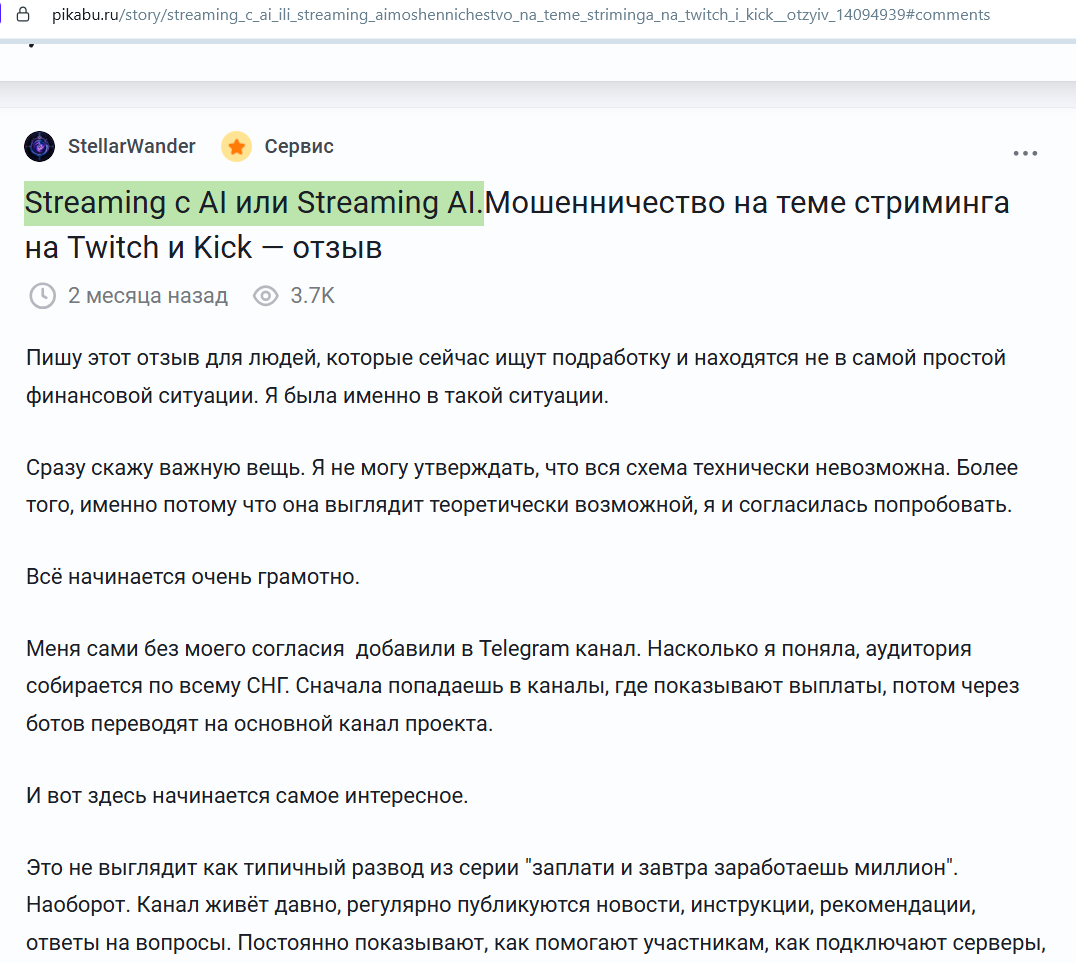
Task: Open the Сервис community link
Action: coord(299,146)
